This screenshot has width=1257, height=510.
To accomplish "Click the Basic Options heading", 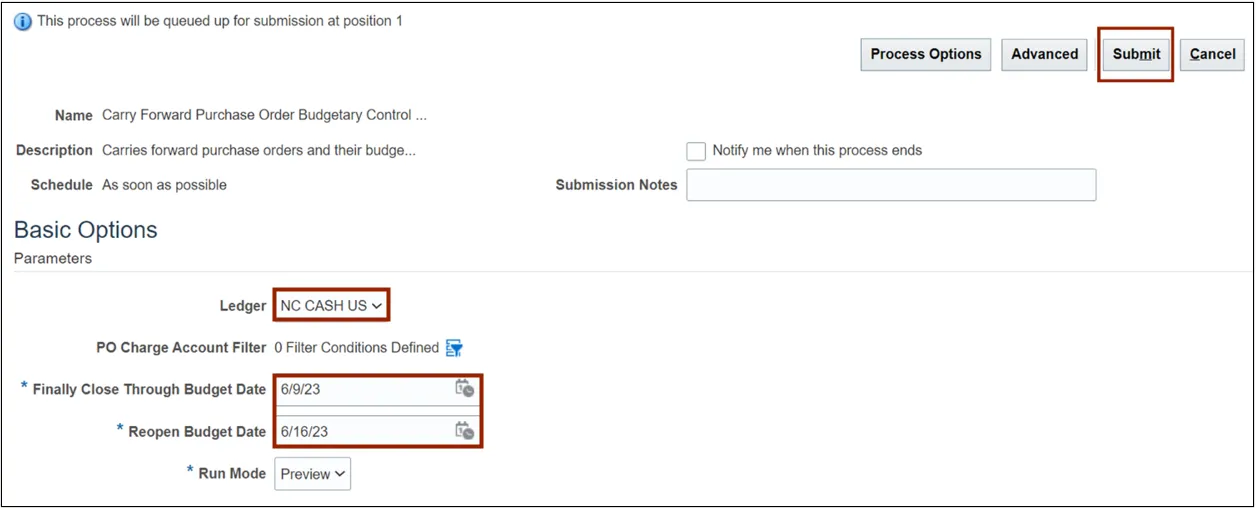I will (86, 230).
